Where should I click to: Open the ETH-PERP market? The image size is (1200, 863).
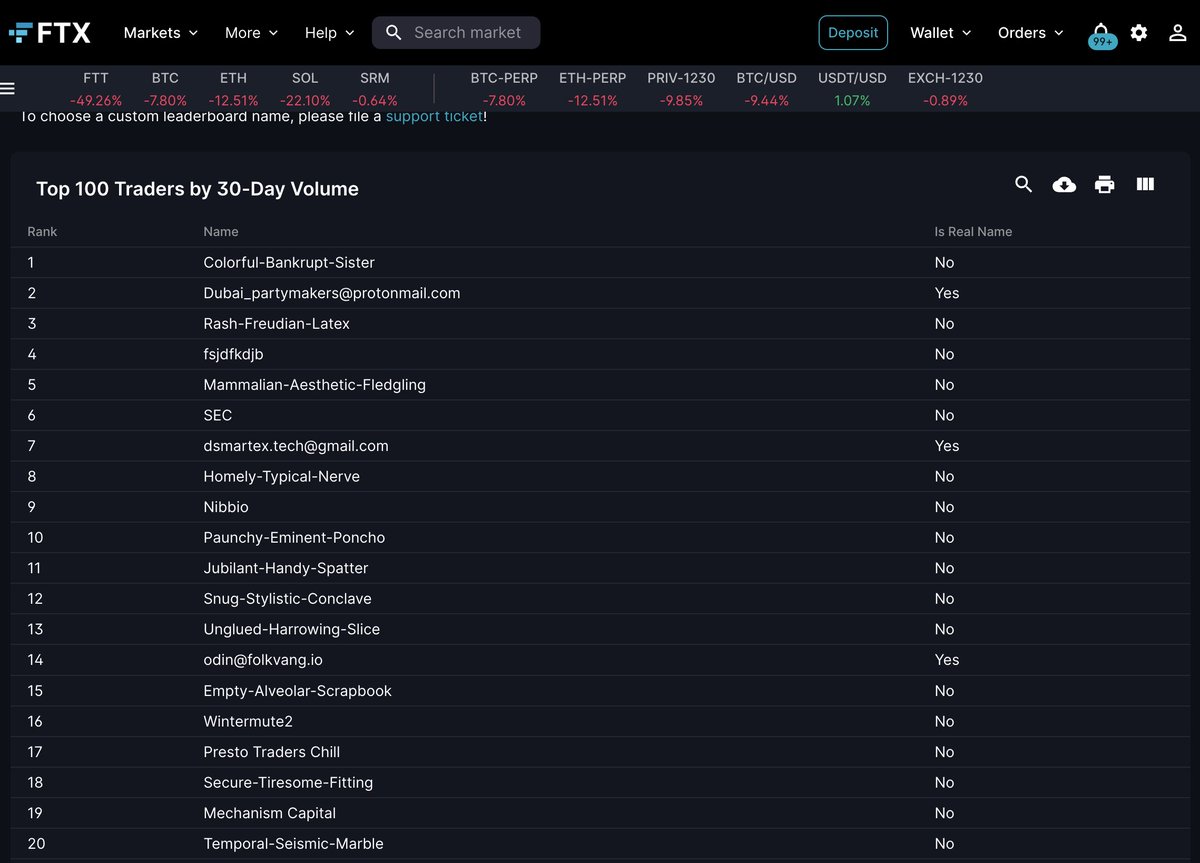coord(593,89)
